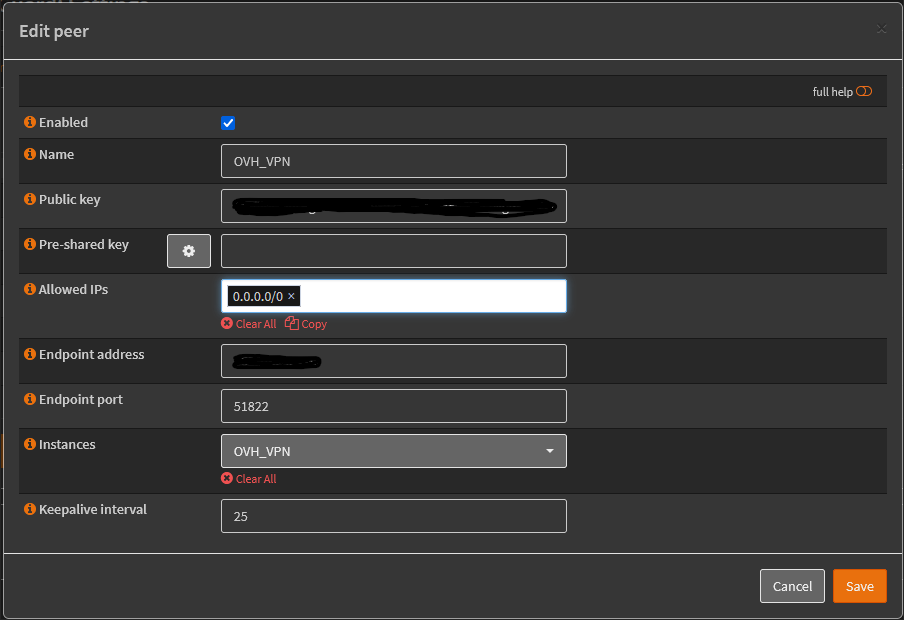This screenshot has width=904, height=620.
Task: Click the info icon next to Allowed IPs
Action: 30,290
